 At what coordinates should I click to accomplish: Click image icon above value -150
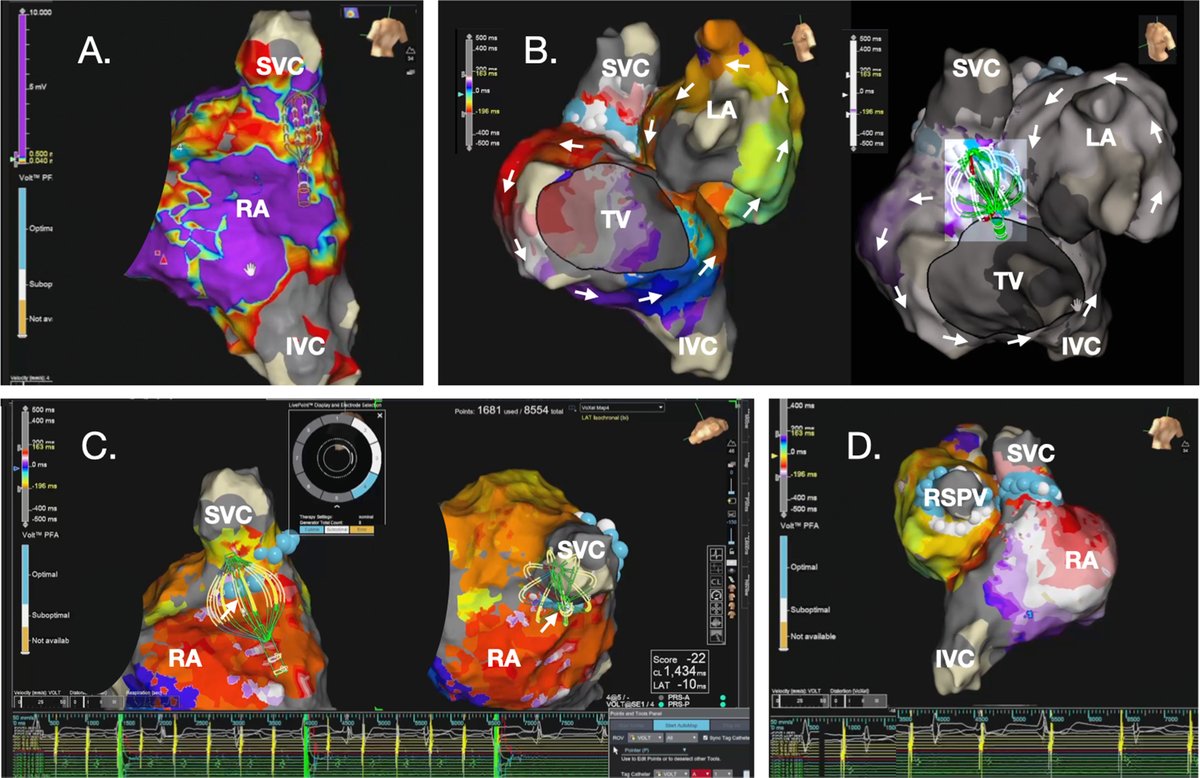pyautogui.click(x=732, y=514)
